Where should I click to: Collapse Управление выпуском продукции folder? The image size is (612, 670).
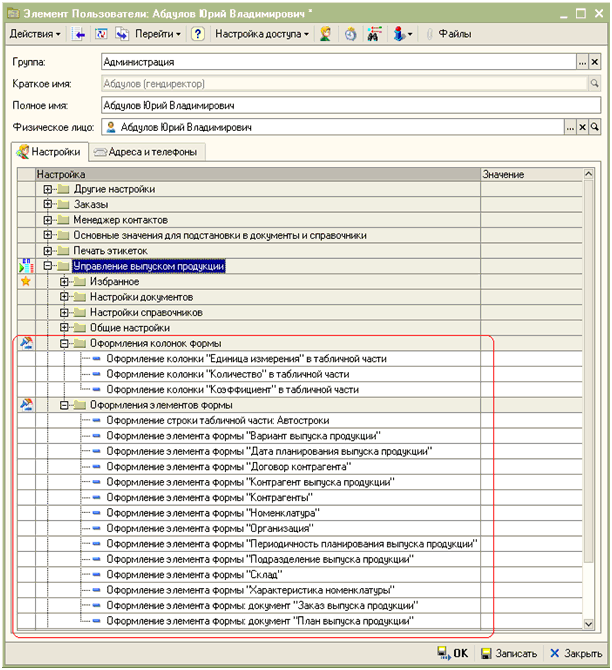(x=48, y=266)
